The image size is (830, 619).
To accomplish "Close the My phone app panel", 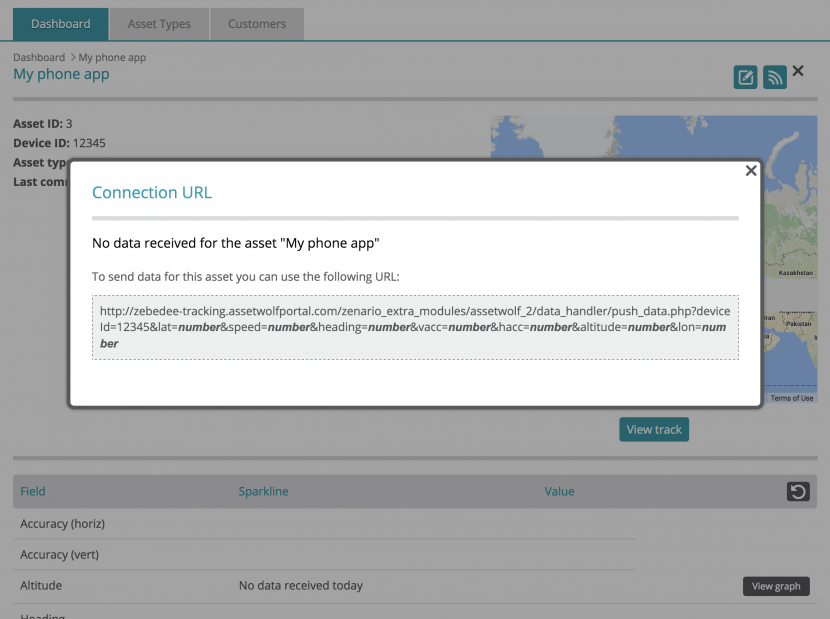I will tap(798, 71).
